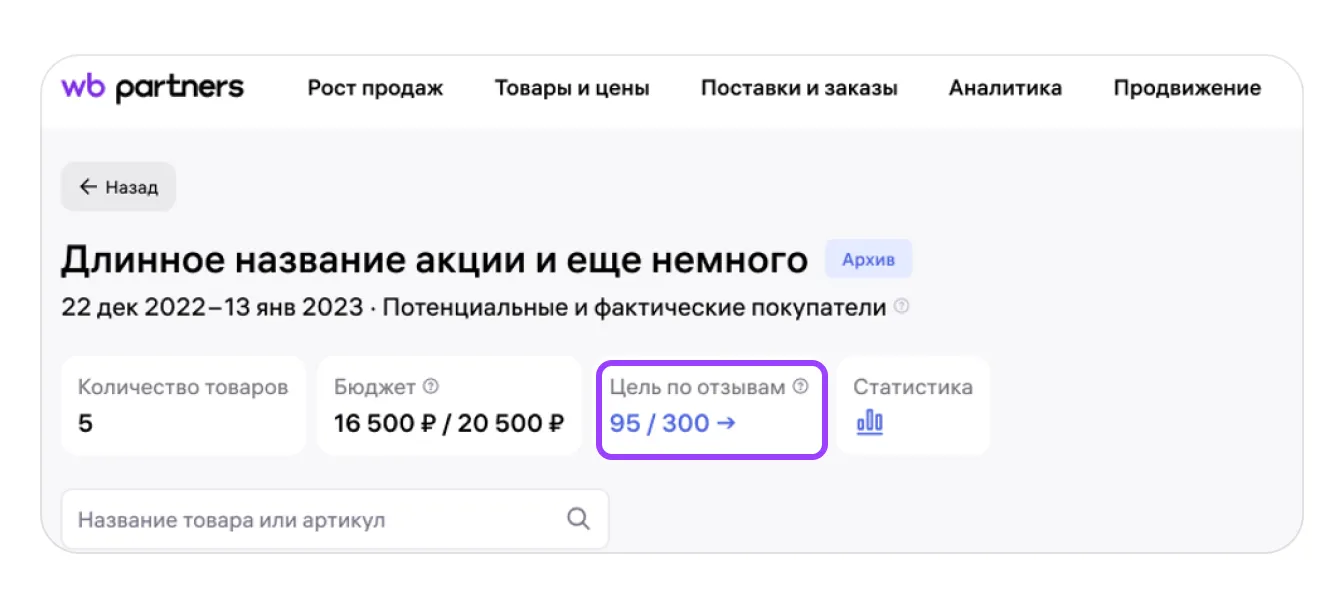Viewport: 1344px width, 608px height.
Task: Focus the Название товара или артикул field
Action: tap(310, 519)
